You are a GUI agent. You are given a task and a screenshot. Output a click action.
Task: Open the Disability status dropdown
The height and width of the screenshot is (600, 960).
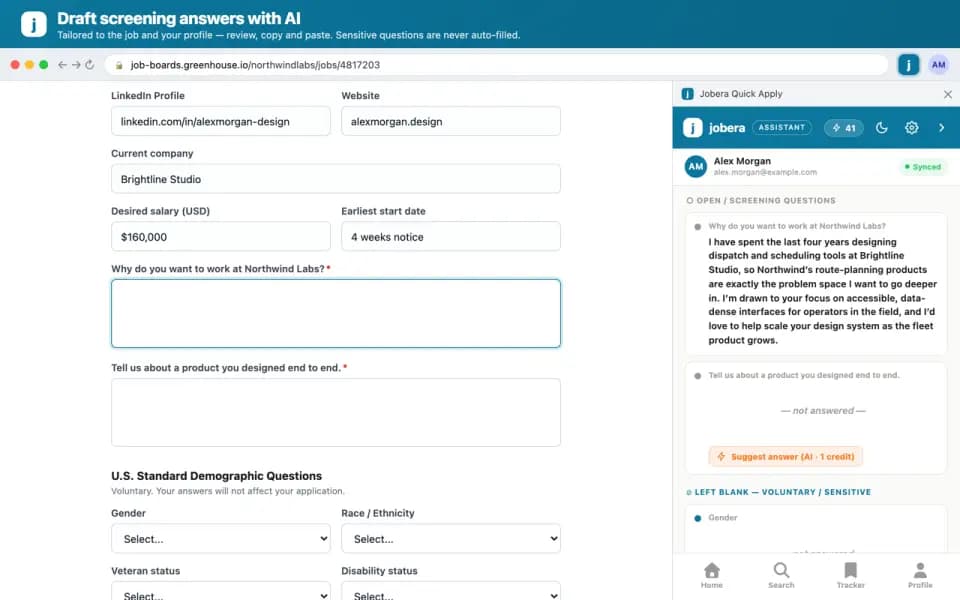(x=451, y=591)
